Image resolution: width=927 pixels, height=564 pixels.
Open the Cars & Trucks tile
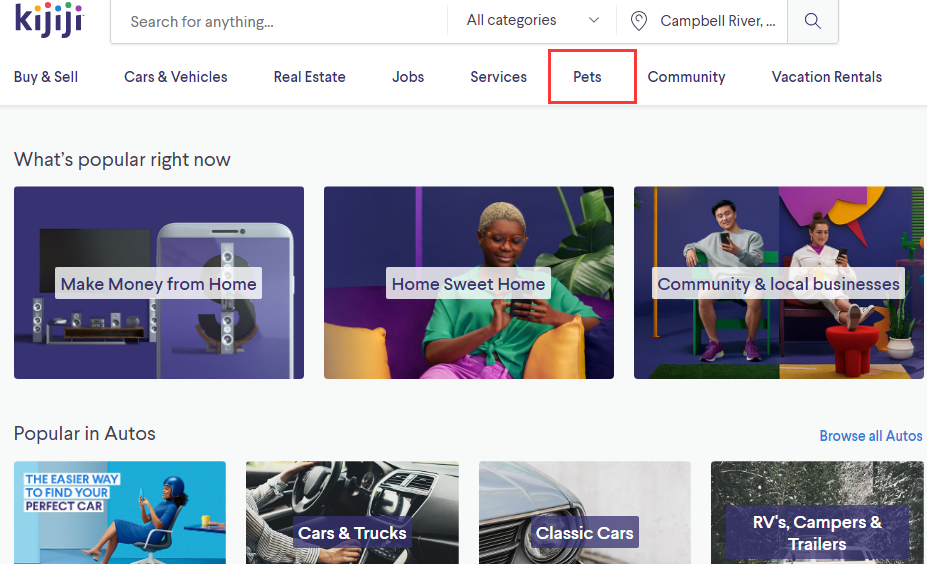tap(352, 532)
